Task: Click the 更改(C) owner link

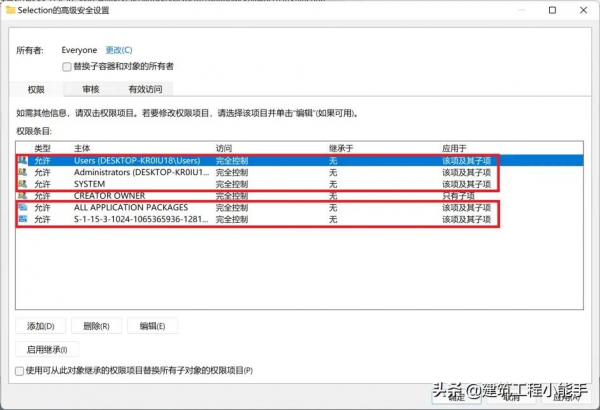Action: 119,50
